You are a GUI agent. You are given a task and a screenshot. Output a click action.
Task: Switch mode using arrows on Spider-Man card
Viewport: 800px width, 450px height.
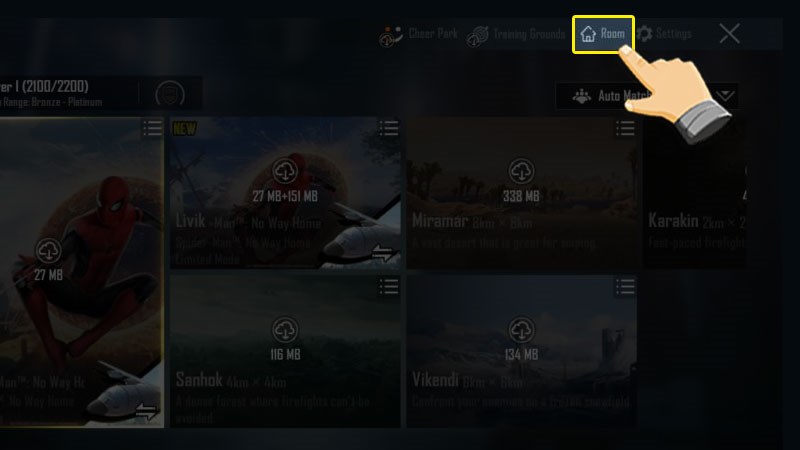146,411
